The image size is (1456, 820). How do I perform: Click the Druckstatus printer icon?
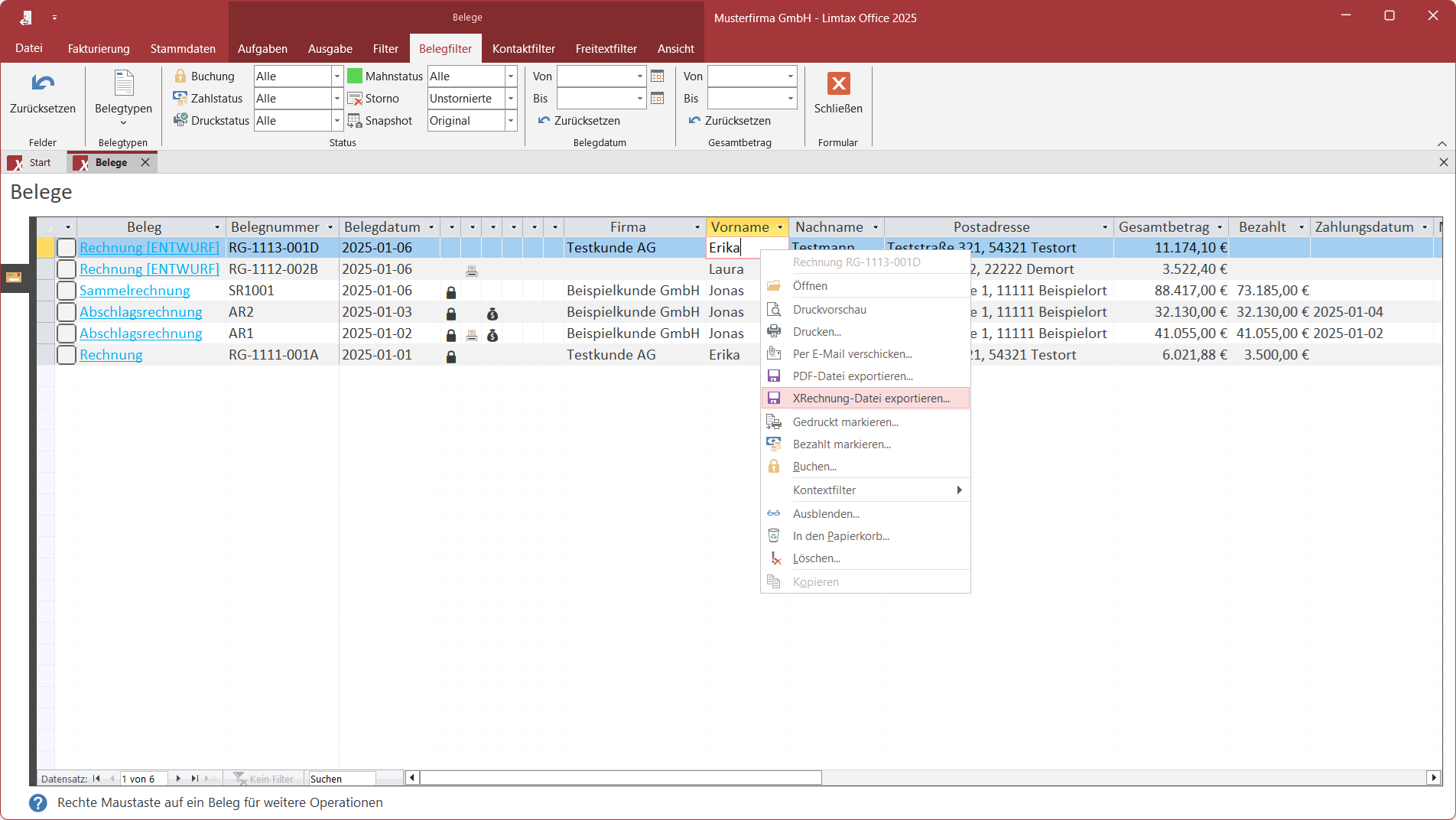pos(180,120)
